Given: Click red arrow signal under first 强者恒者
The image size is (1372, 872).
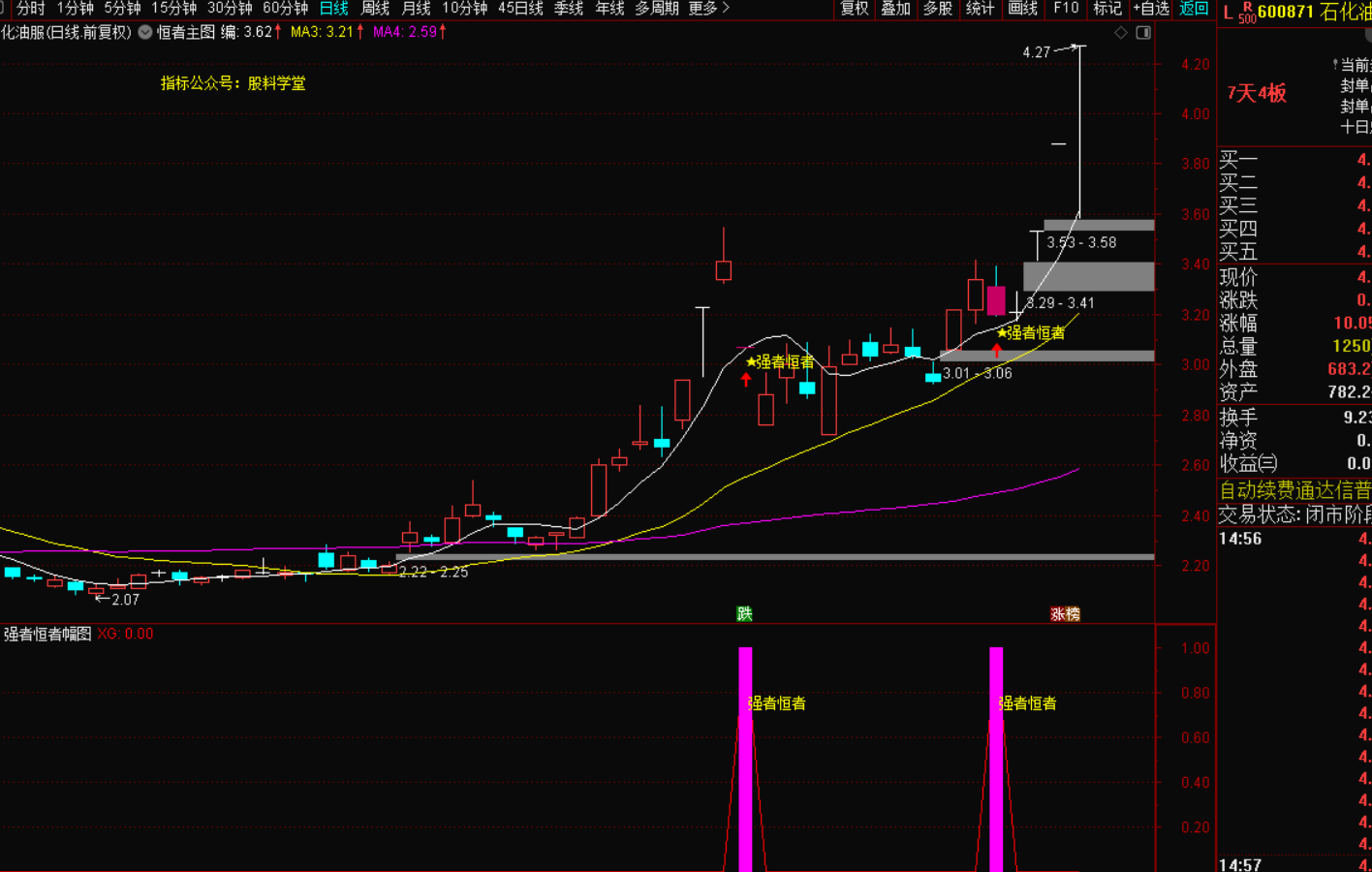Looking at the screenshot, I should 746,380.
